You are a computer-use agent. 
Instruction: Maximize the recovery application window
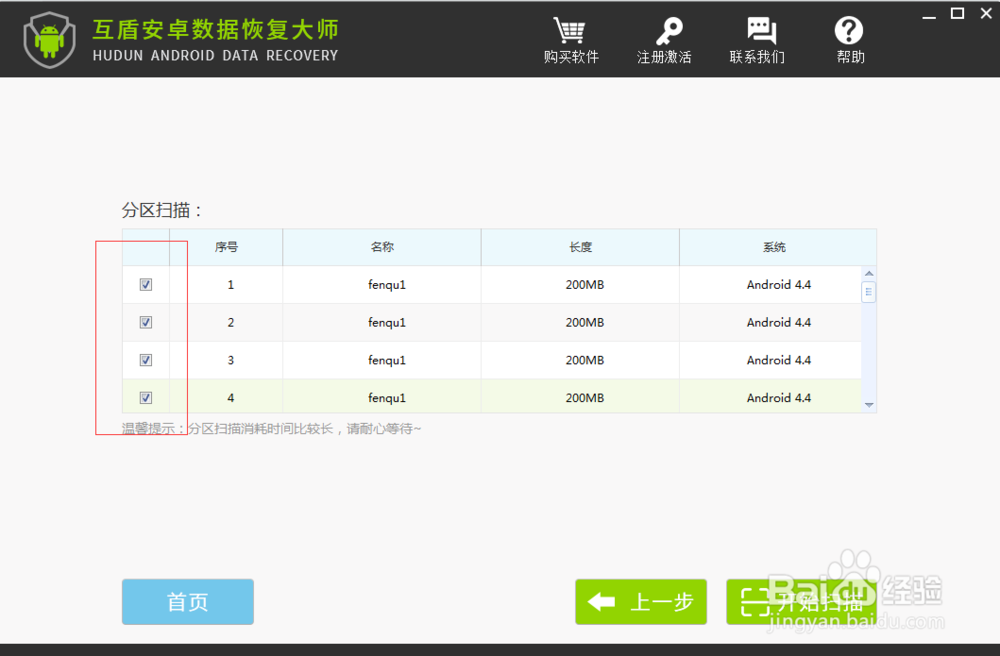[957, 13]
